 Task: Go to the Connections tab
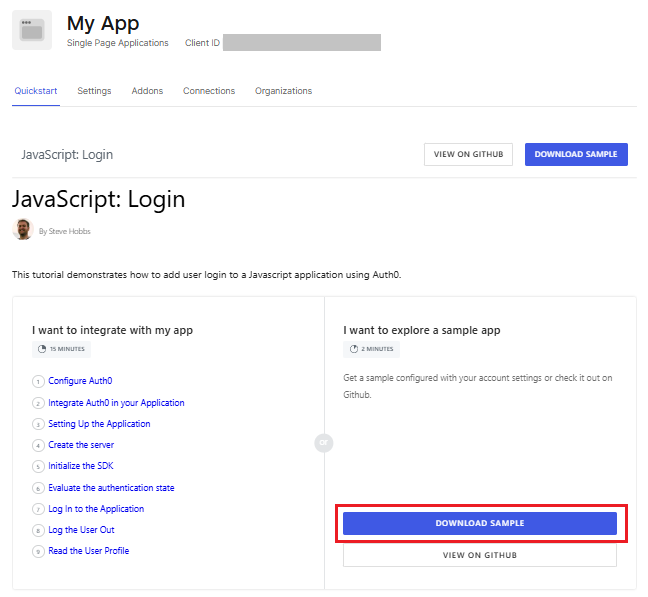209,91
